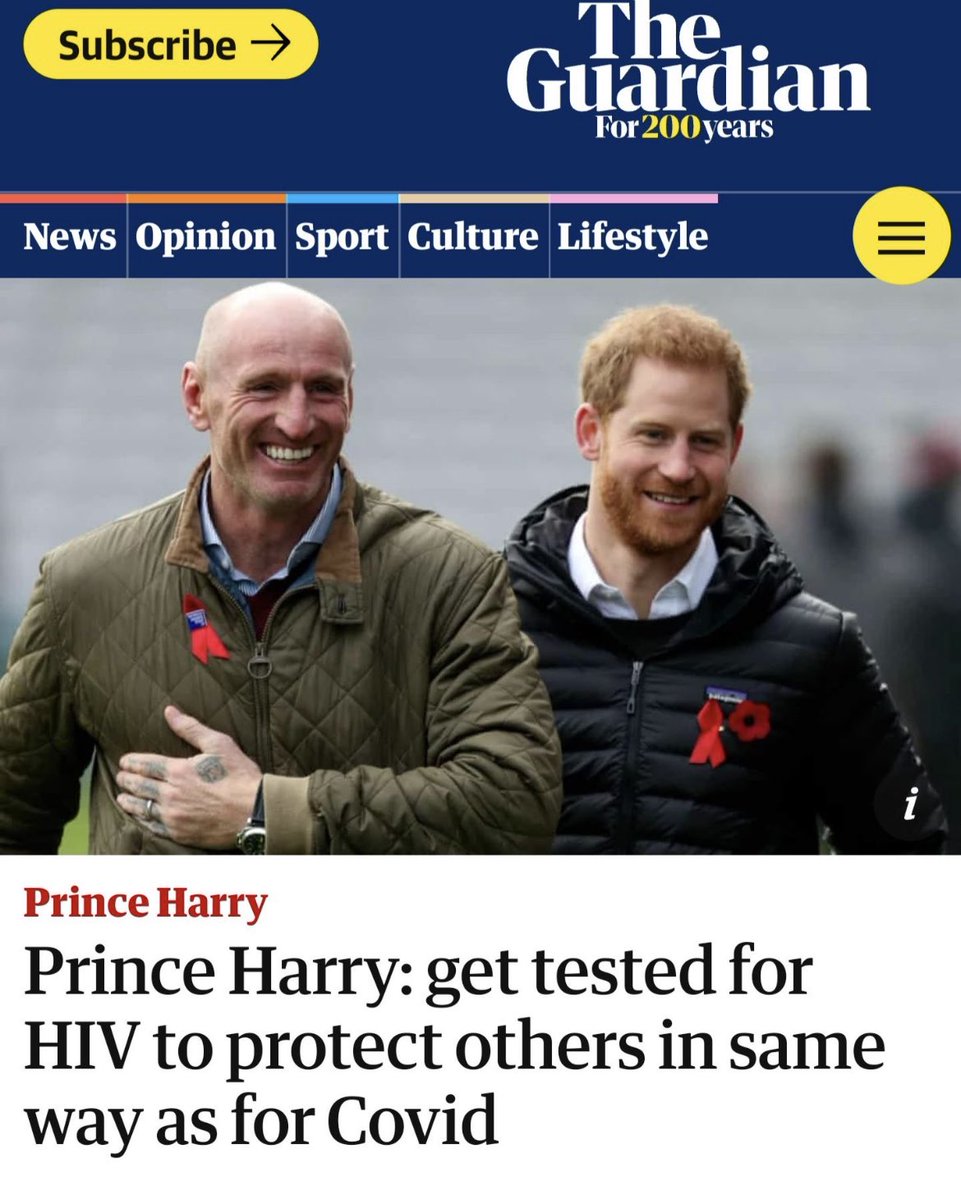This screenshot has width=961, height=1200.
Task: Click the red color bar above News
Action: pyautogui.click(x=63, y=198)
